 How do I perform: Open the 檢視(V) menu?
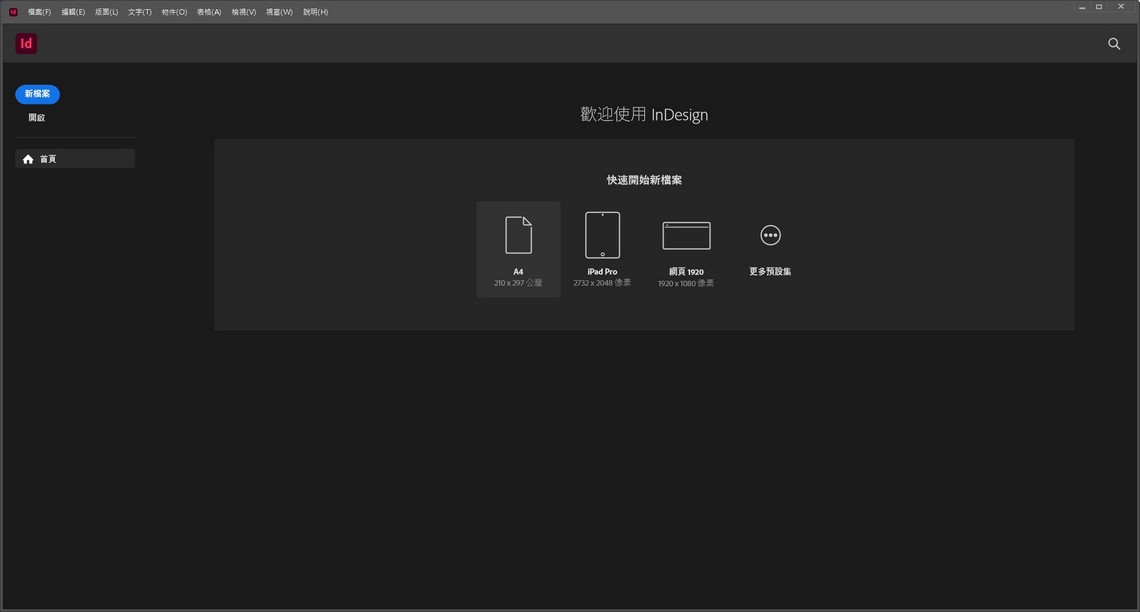(243, 11)
